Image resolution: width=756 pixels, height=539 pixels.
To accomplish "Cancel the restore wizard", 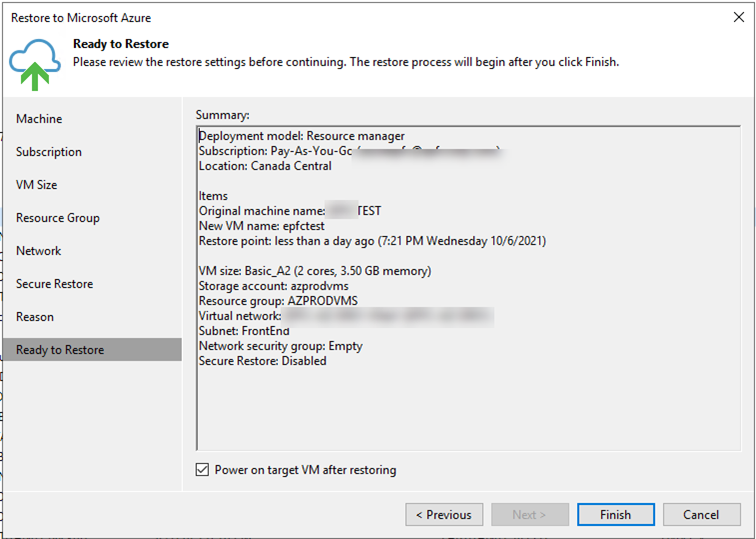I will tap(702, 514).
